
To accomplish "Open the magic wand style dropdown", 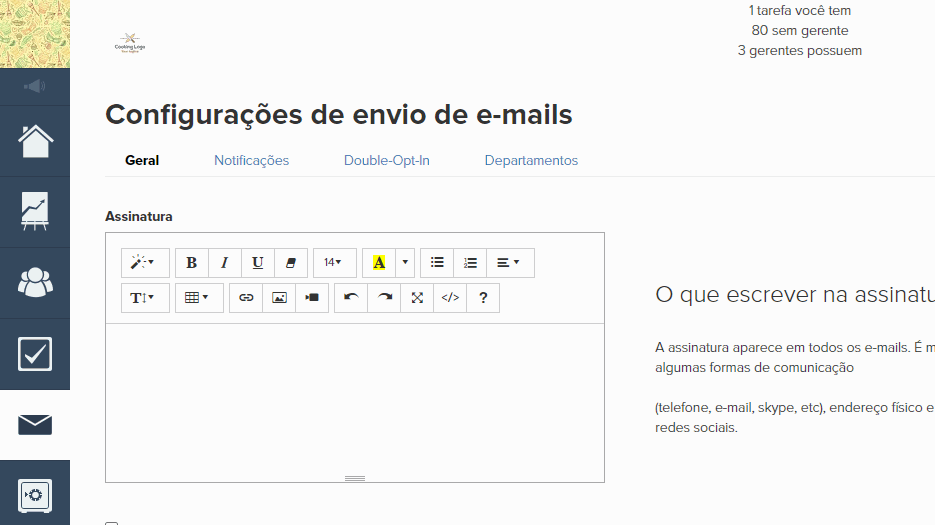I will [x=145, y=263].
